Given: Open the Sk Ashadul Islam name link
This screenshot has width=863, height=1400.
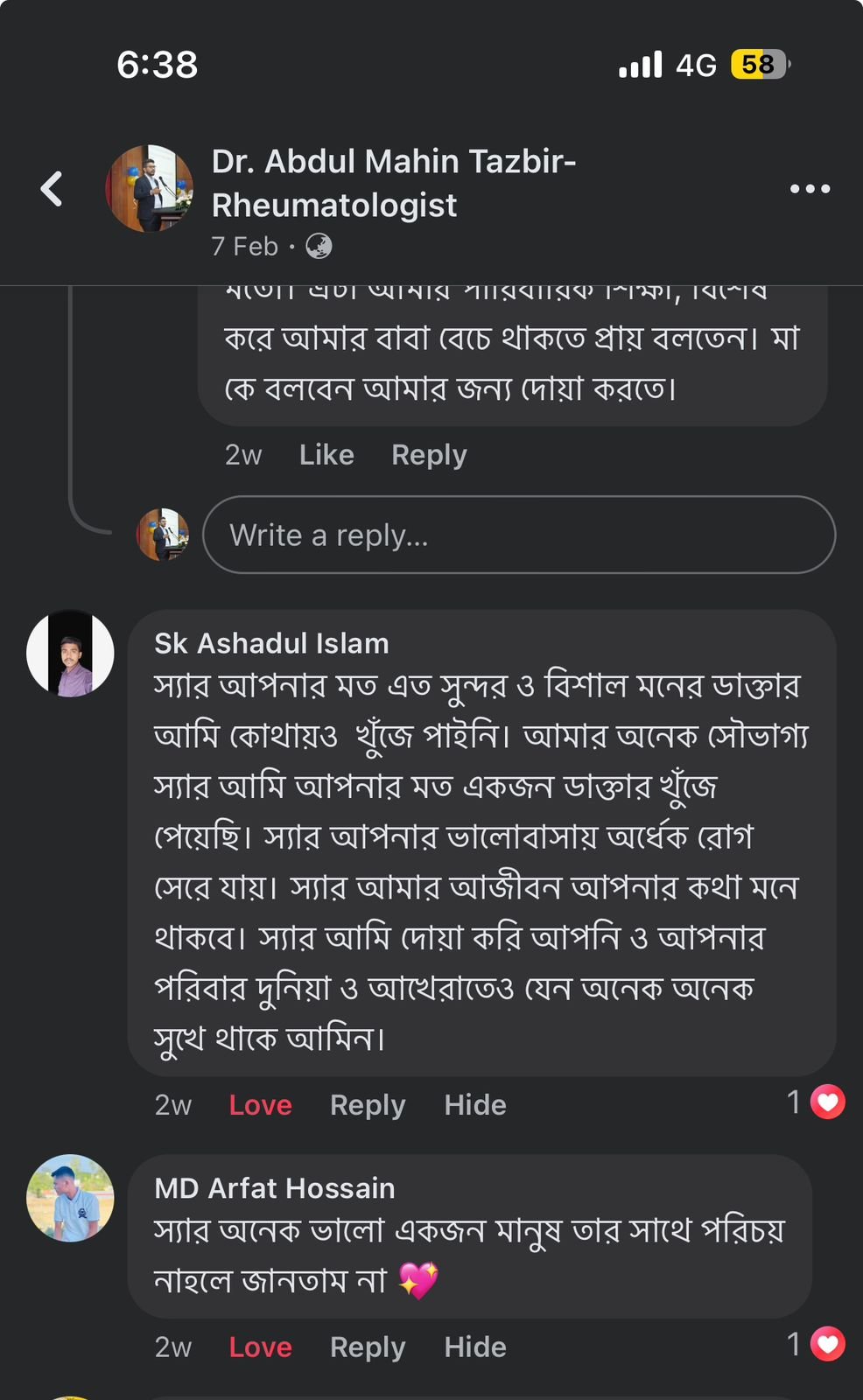Looking at the screenshot, I should pos(271,643).
